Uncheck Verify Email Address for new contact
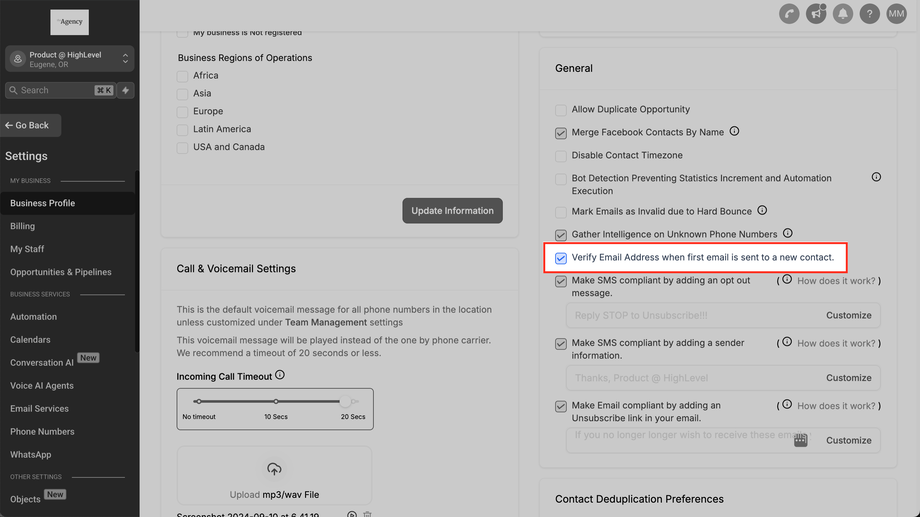The image size is (920, 517). point(561,258)
